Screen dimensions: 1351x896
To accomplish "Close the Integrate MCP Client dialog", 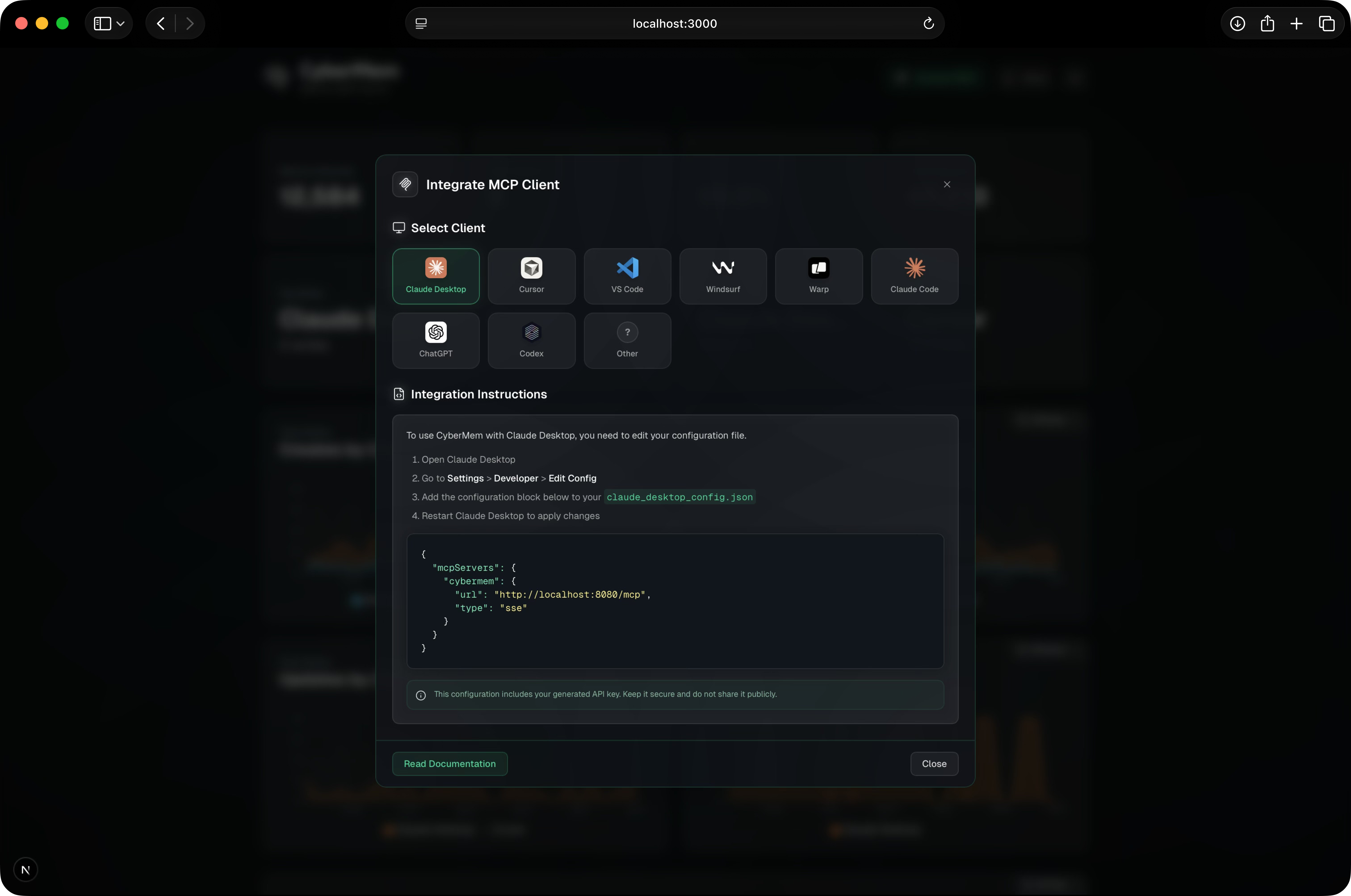I will pos(947,184).
